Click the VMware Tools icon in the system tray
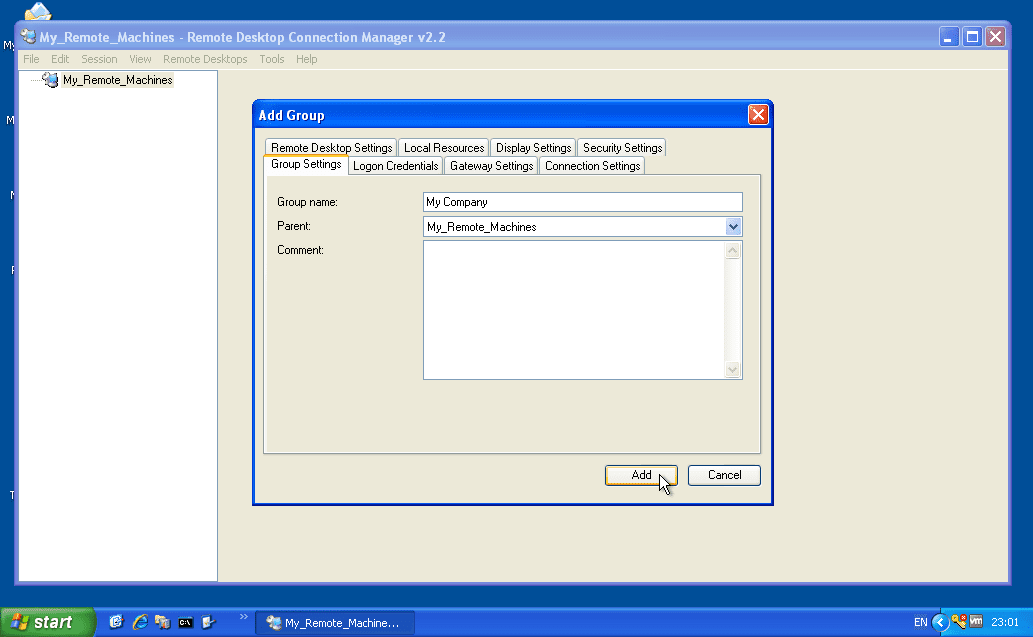The width and height of the screenshot is (1033, 637). point(975,621)
